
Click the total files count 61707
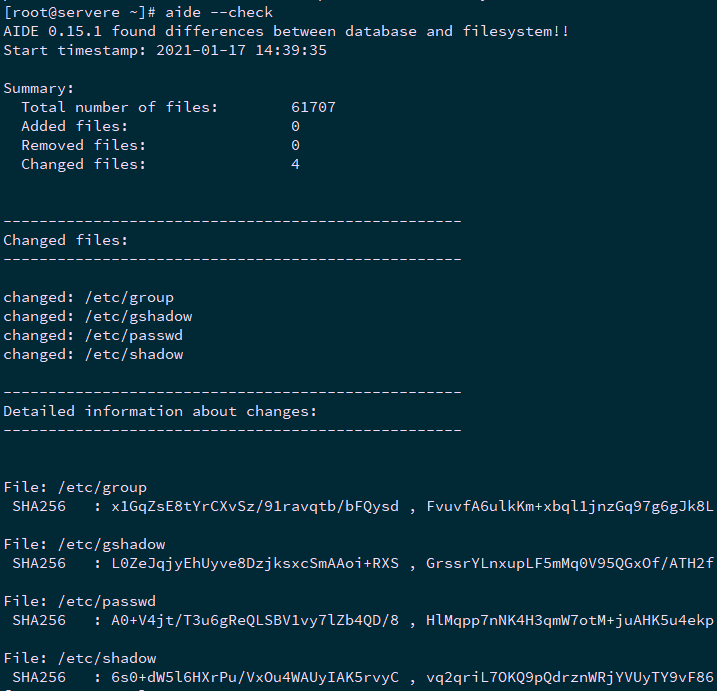coord(313,107)
